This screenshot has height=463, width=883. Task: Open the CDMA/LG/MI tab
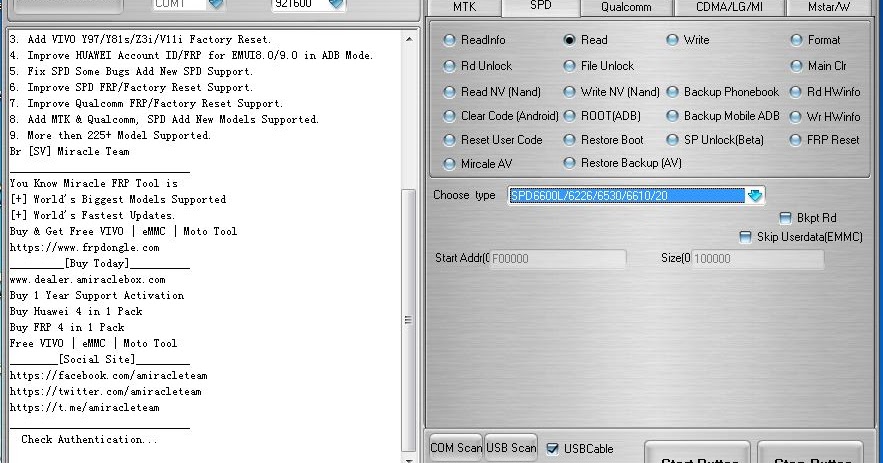729,7
